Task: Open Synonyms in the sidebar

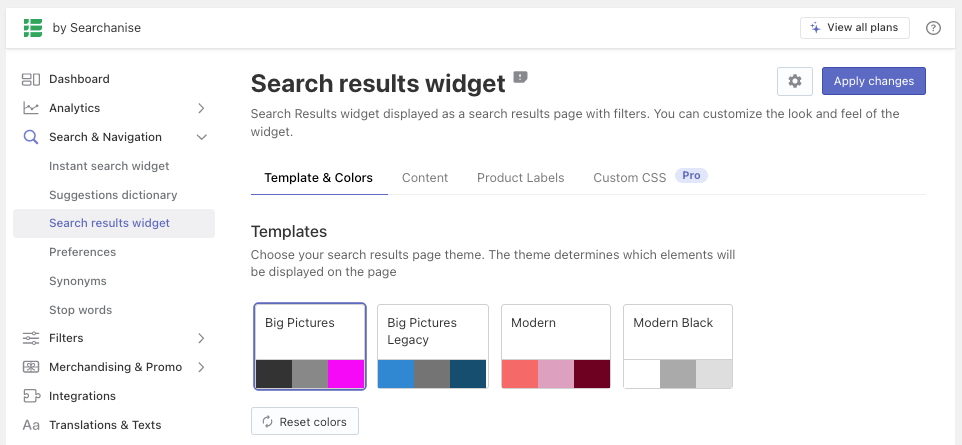Action: coord(78,281)
